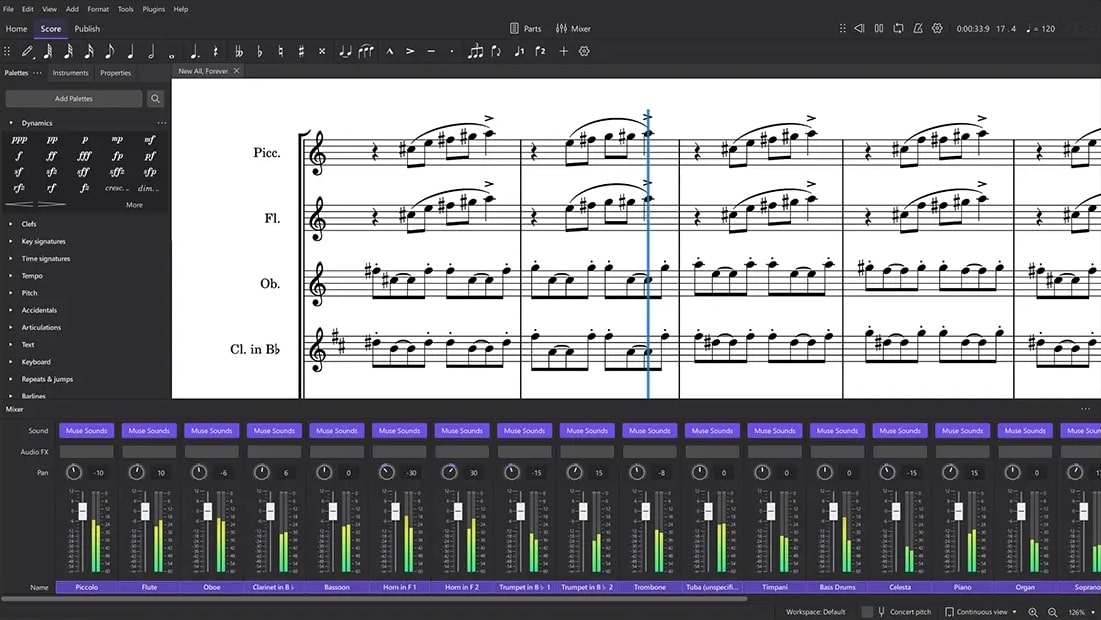Click the rewind playback icon
This screenshot has height=620, width=1101.
pyautogui.click(x=859, y=28)
